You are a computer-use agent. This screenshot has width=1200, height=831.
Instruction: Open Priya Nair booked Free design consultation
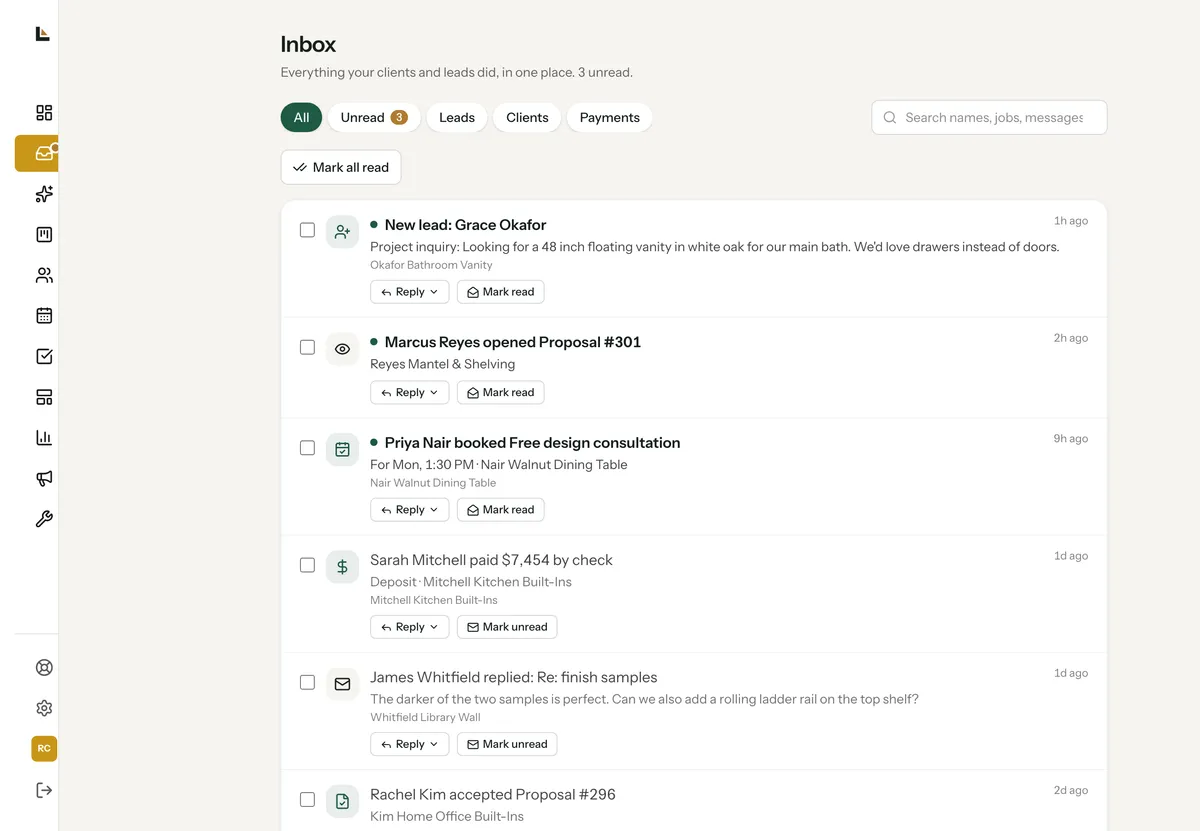[x=532, y=443]
